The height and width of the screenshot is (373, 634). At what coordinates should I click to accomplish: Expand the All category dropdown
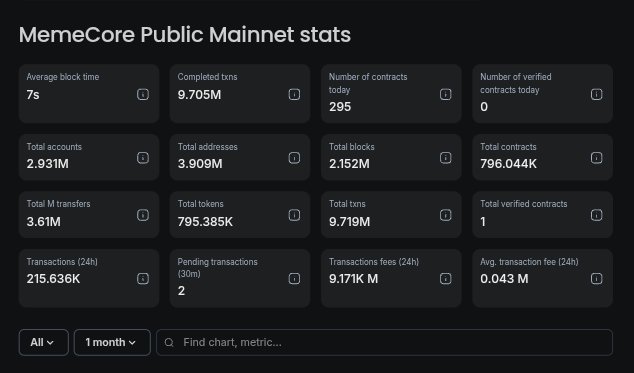(44, 342)
